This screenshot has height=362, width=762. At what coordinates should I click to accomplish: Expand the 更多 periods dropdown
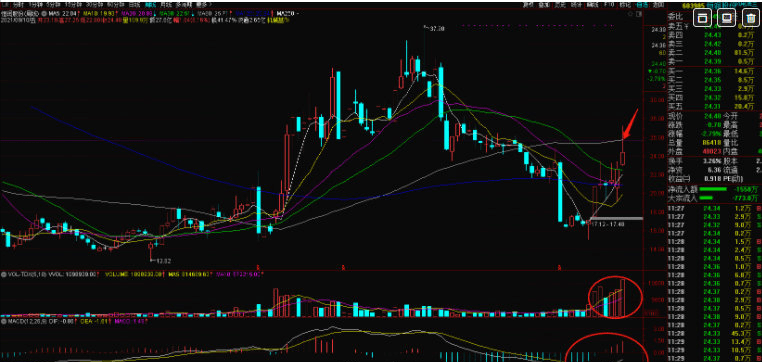point(203,4)
